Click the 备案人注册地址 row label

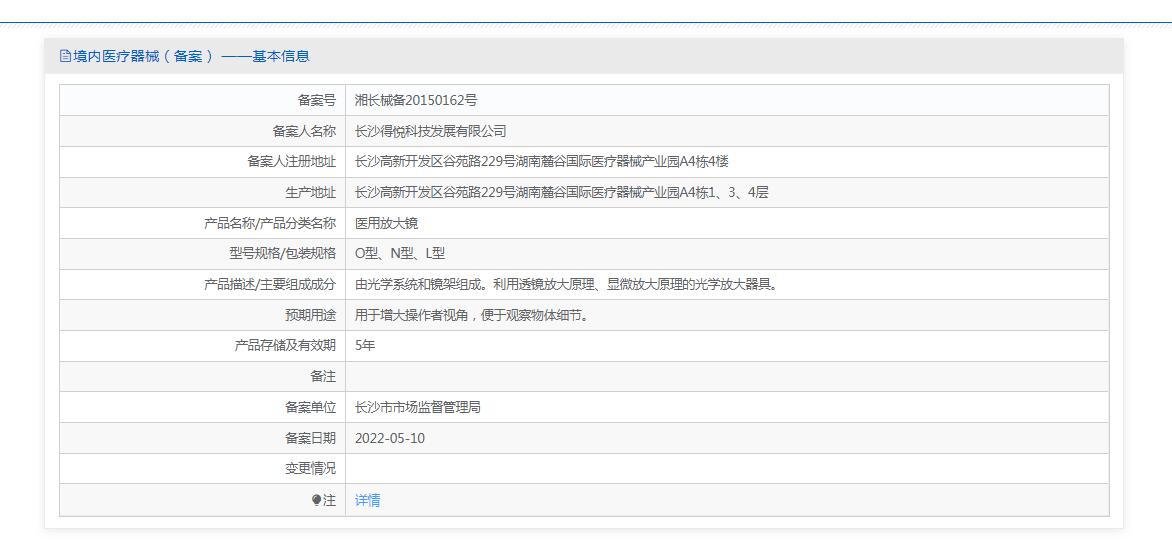[x=292, y=162]
